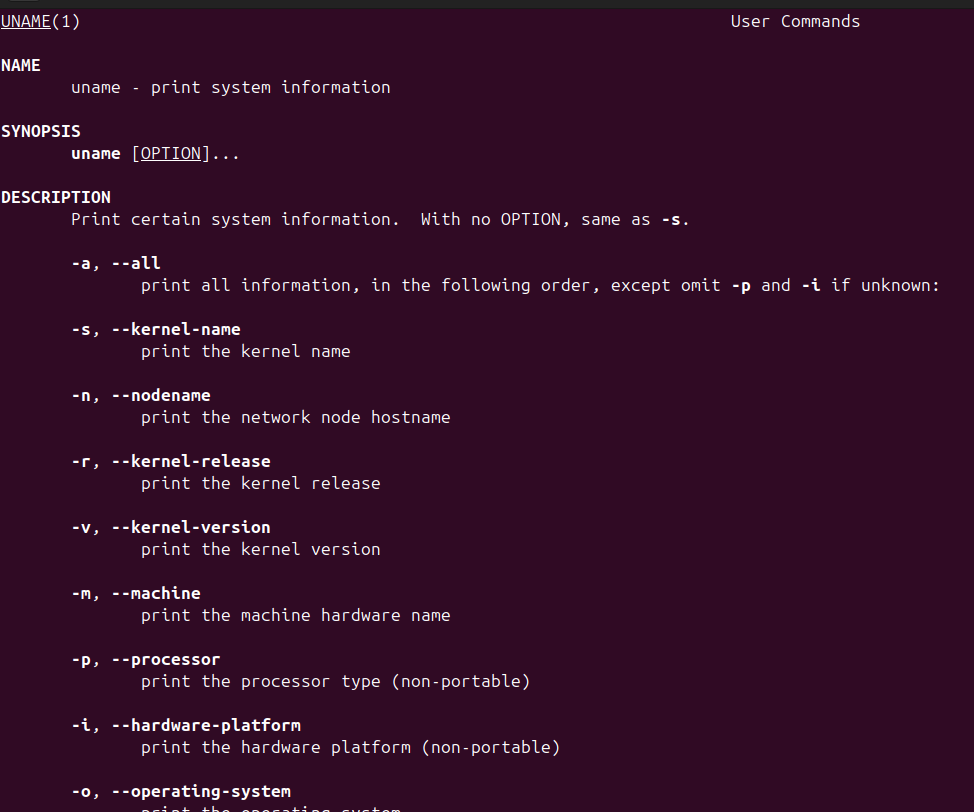
Task: Click the -m, --machine option flag
Action: pos(136,593)
